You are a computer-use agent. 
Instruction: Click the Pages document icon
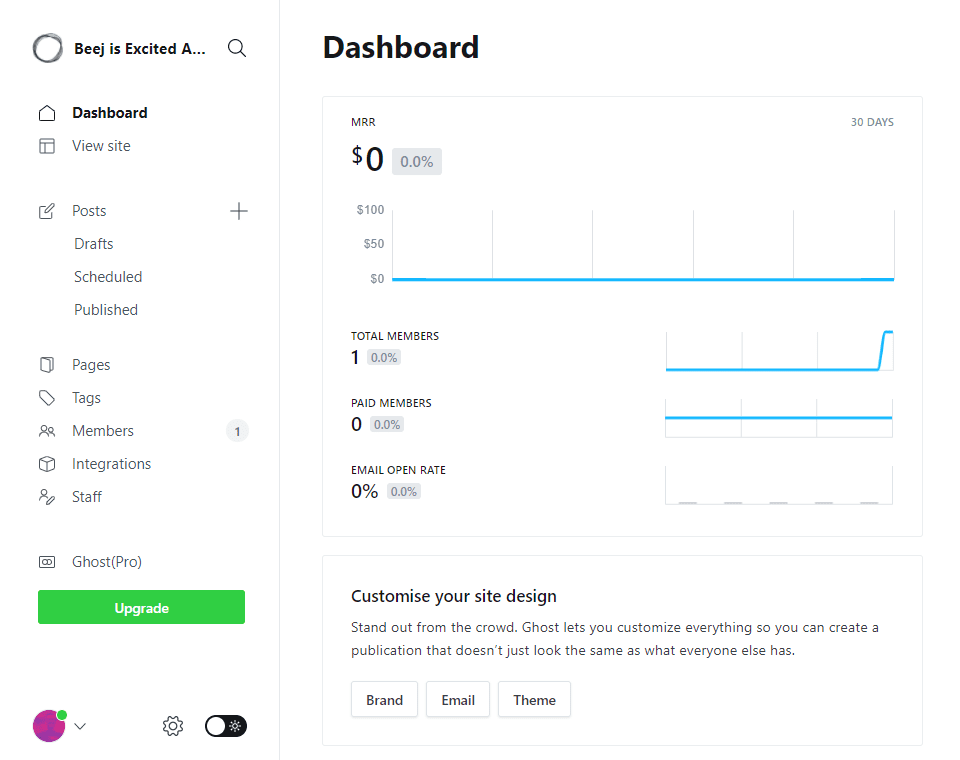(x=47, y=365)
